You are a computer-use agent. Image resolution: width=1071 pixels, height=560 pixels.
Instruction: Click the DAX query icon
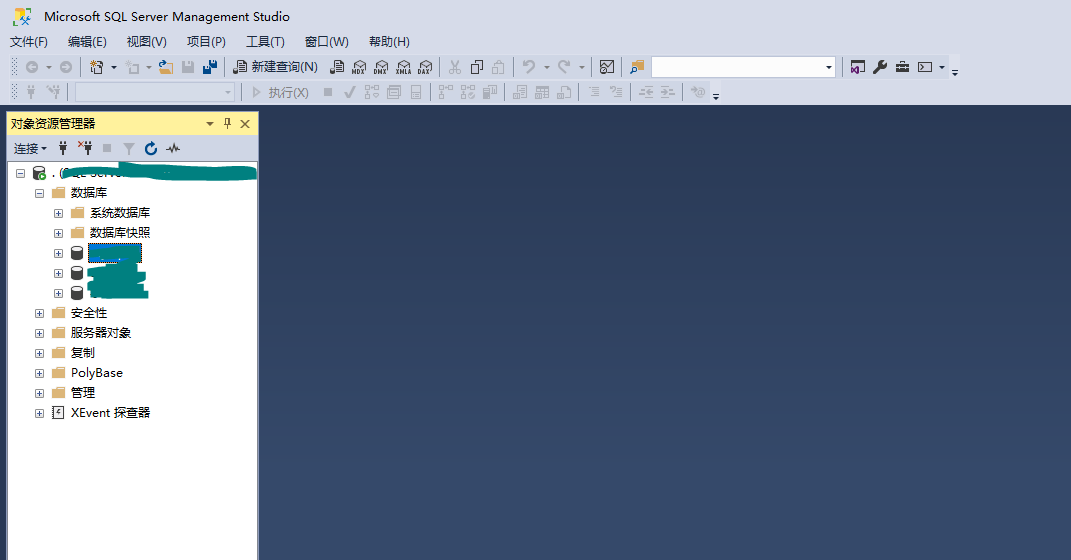click(x=425, y=67)
